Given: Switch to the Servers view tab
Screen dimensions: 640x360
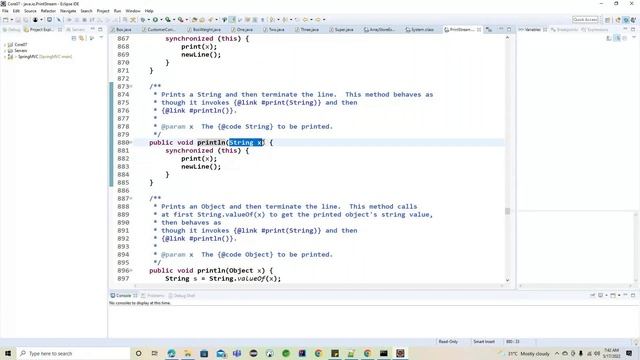Looking at the screenshot, I should 75,29.
